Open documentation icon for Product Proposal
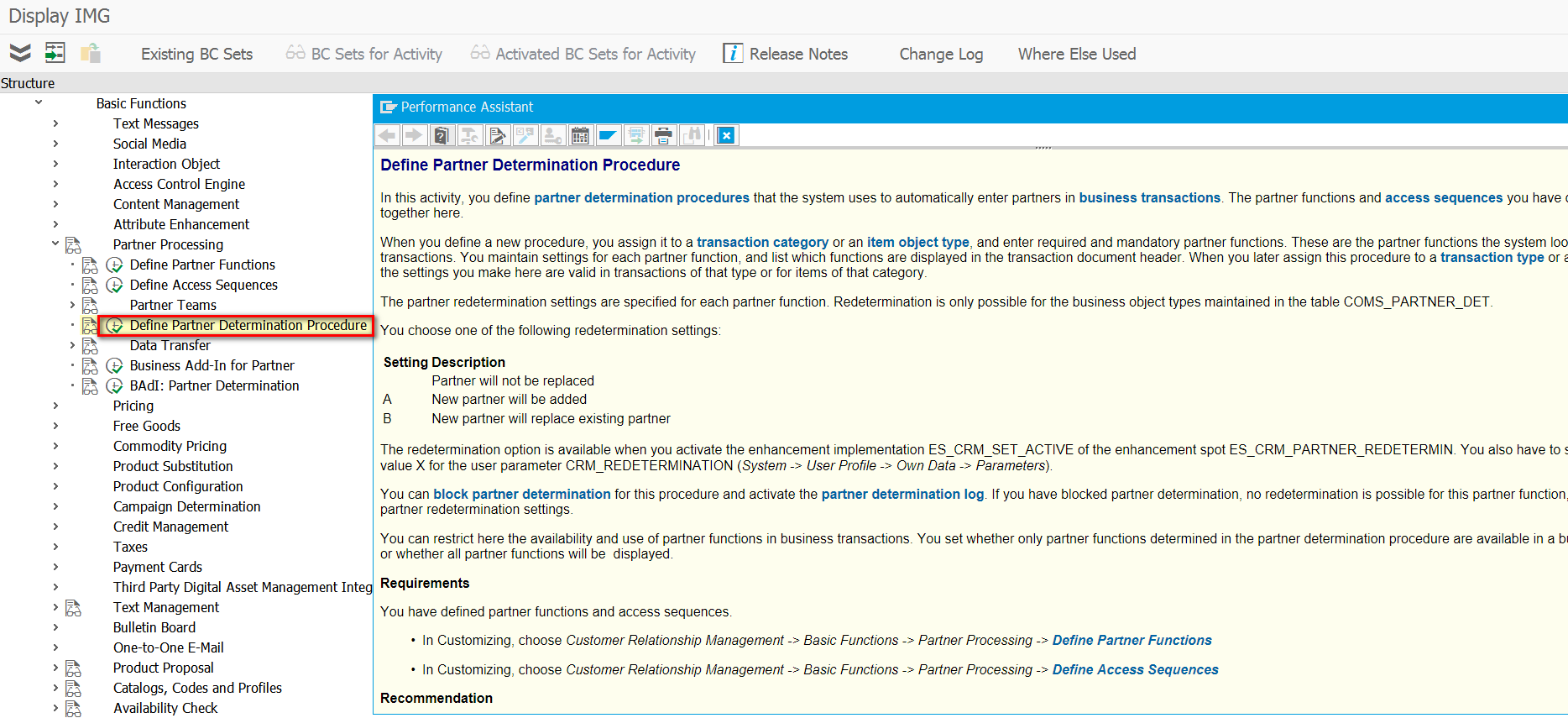Image resolution: width=1568 pixels, height=718 pixels. click(74, 668)
